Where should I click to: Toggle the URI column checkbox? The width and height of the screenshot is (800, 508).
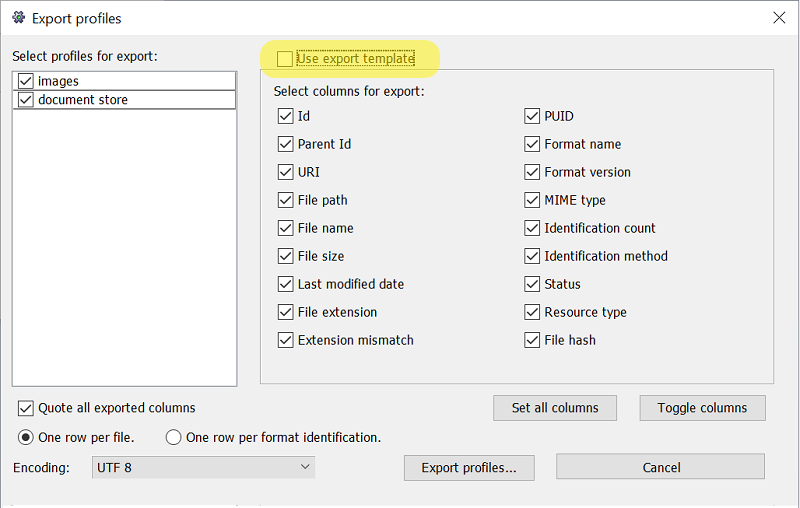point(286,172)
